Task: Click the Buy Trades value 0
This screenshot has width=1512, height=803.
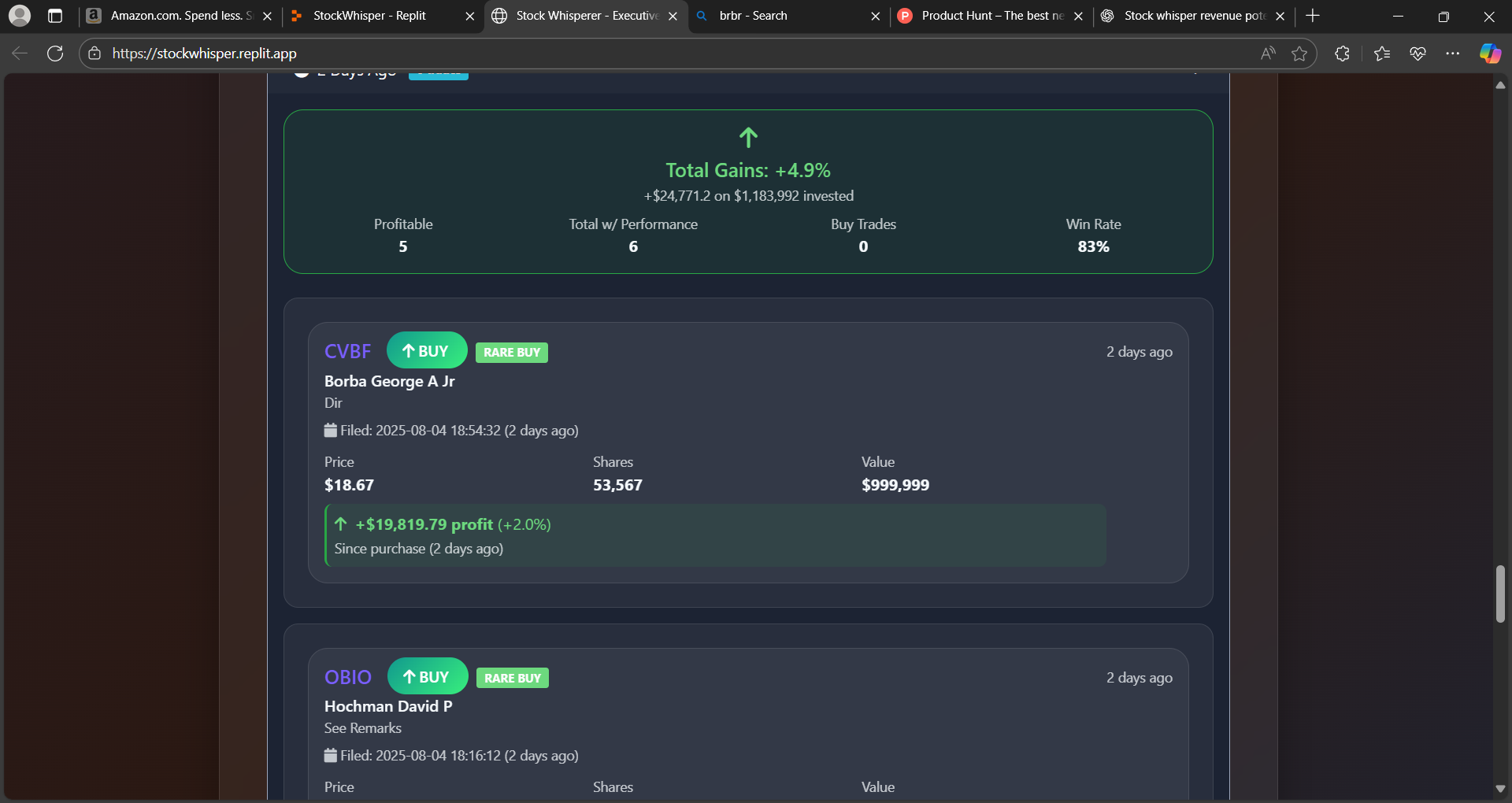Action: point(863,246)
